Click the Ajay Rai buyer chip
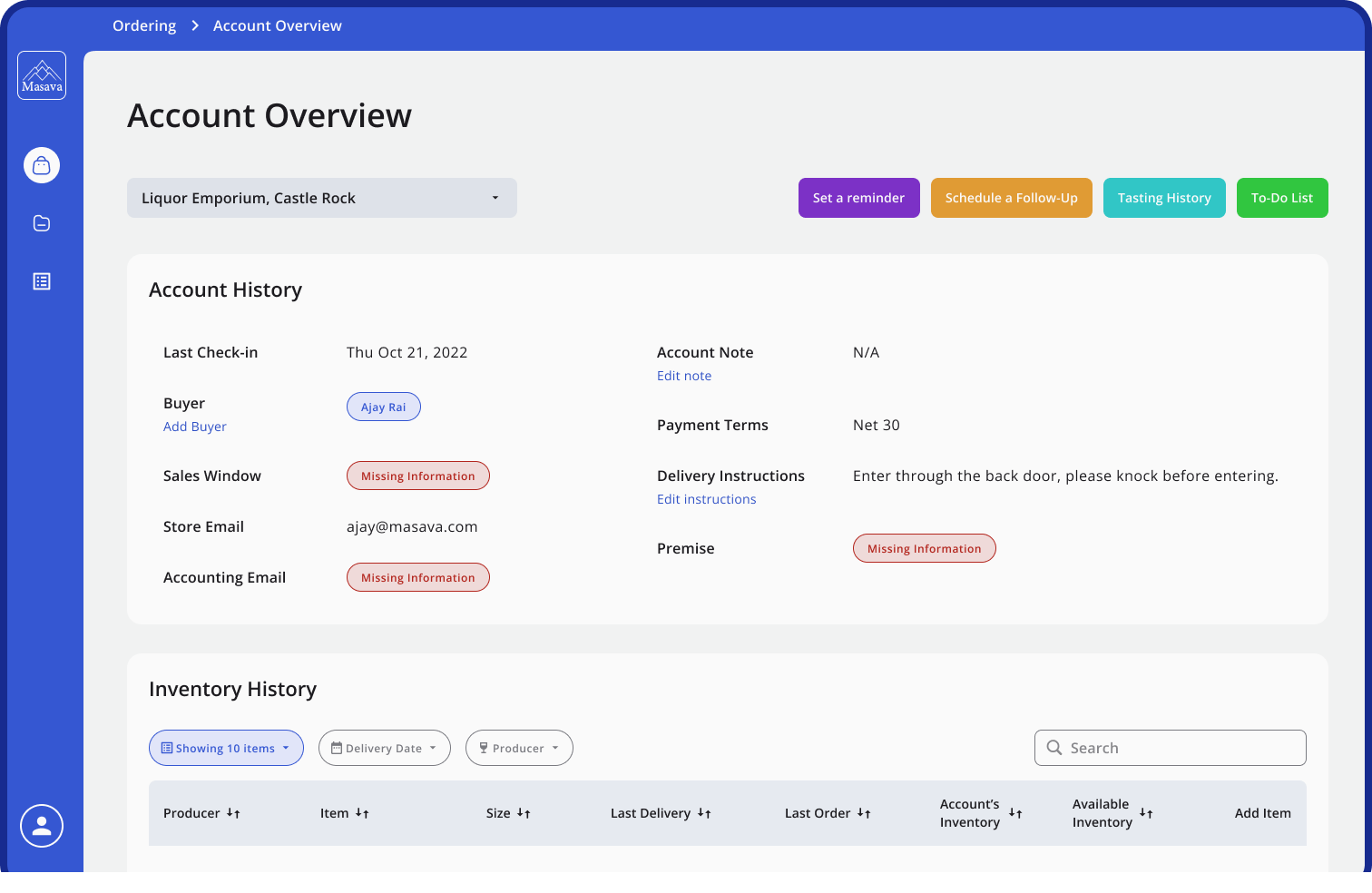 pos(384,407)
